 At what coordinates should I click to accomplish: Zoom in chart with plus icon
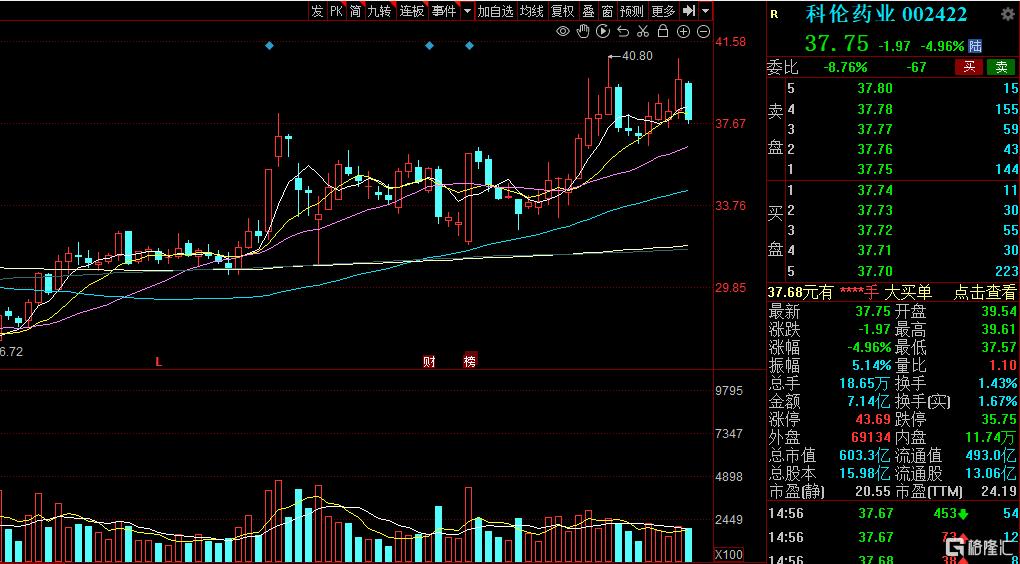point(683,31)
